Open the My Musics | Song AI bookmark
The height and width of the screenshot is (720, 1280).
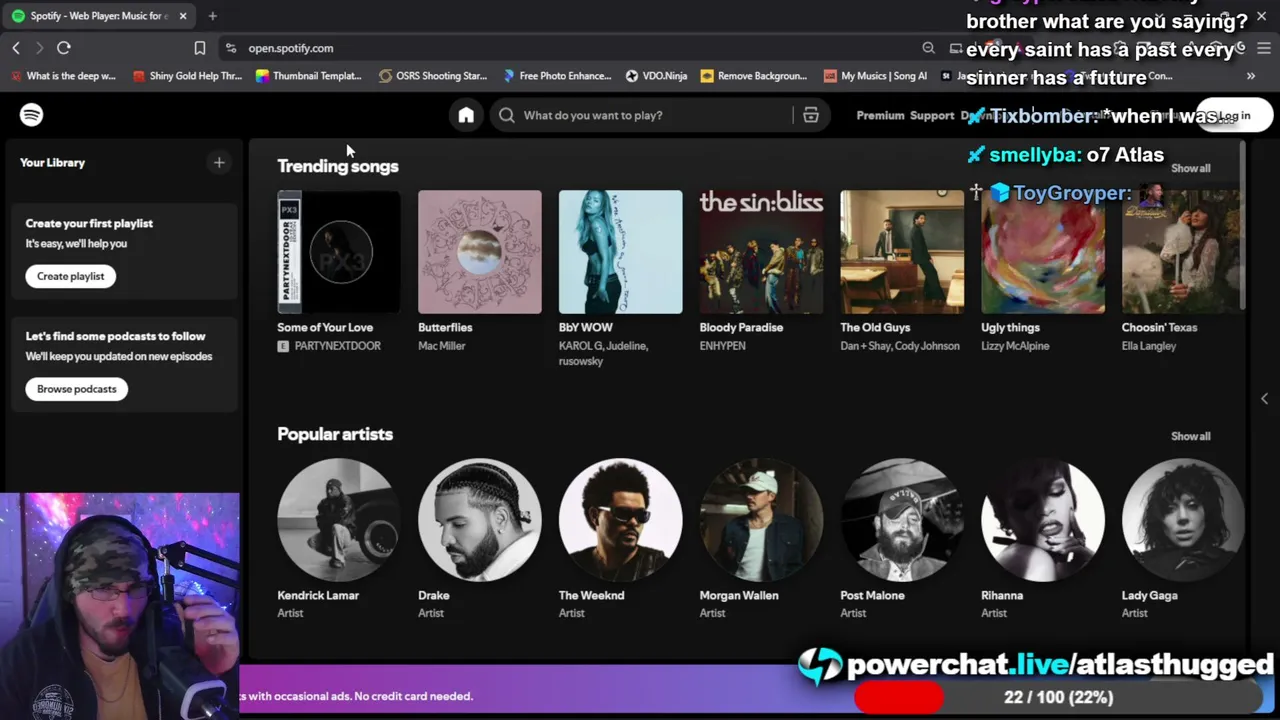tap(876, 76)
